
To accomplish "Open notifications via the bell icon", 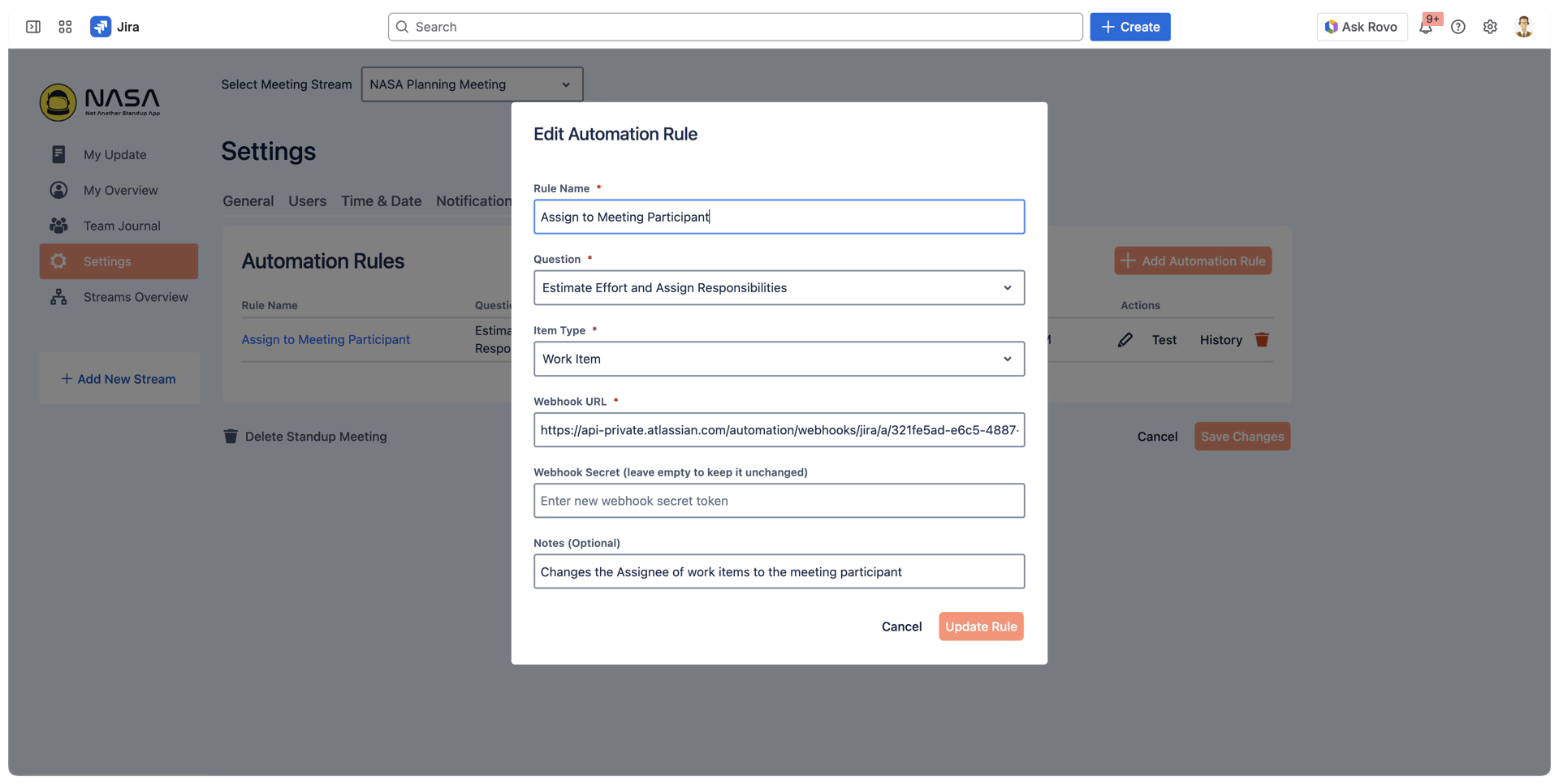I will (1426, 27).
